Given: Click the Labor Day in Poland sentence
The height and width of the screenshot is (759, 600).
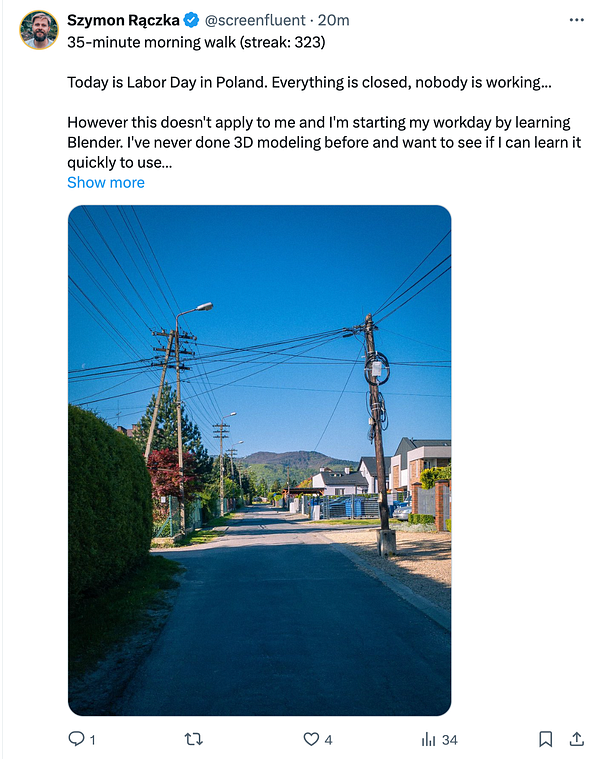Looking at the screenshot, I should (309, 83).
